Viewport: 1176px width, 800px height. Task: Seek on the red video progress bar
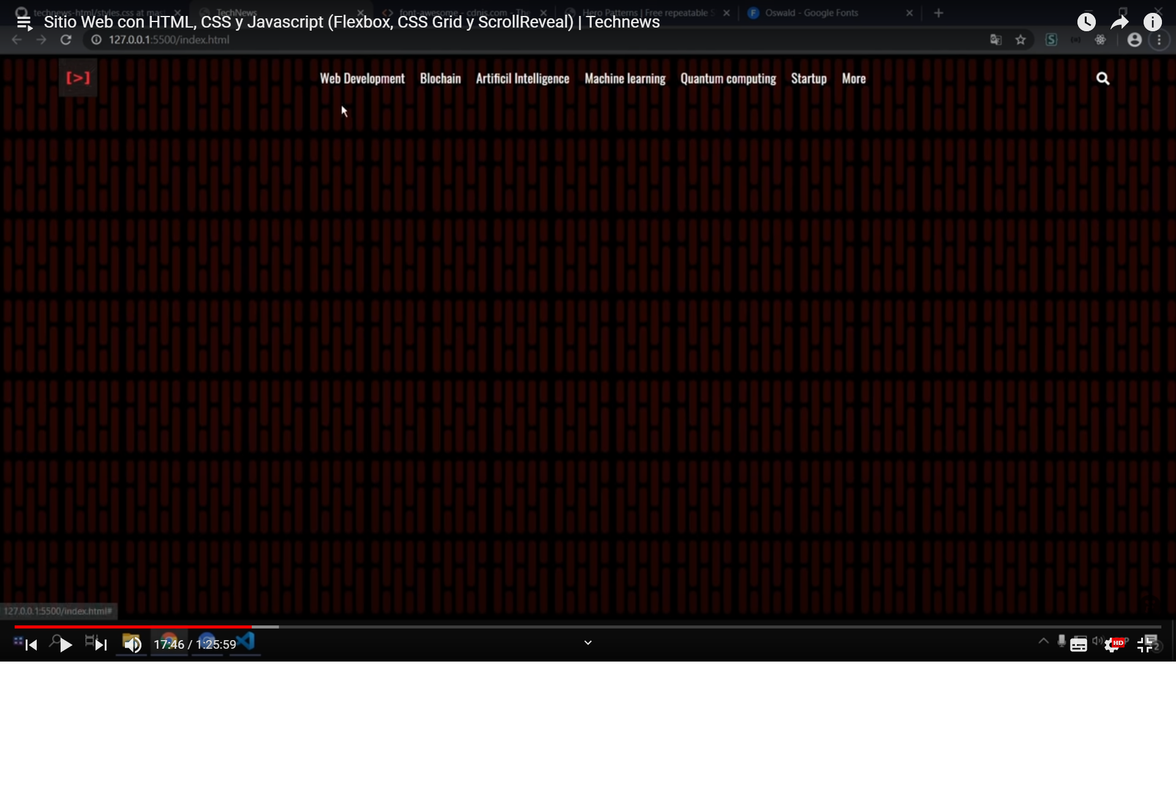tap(587, 626)
